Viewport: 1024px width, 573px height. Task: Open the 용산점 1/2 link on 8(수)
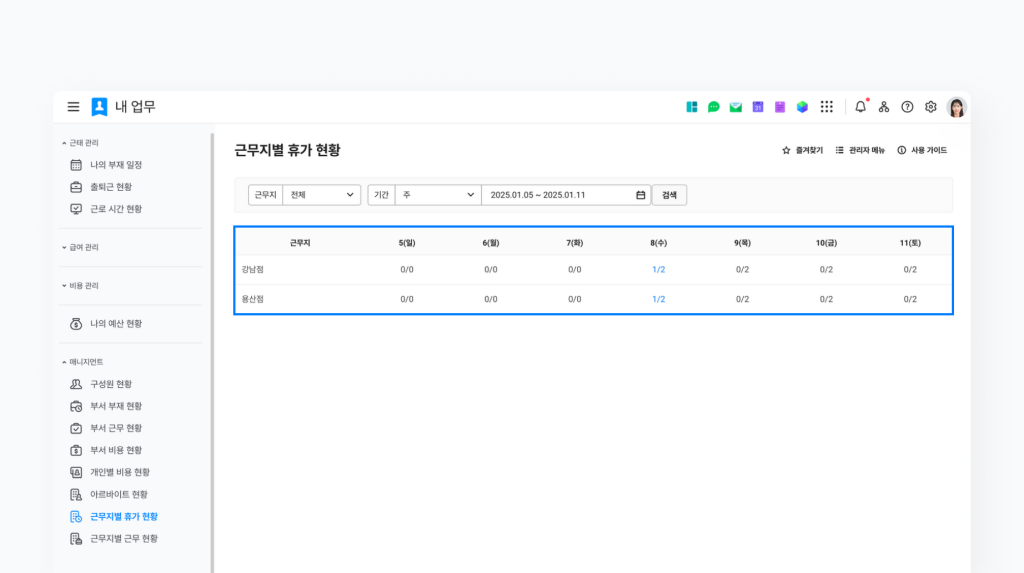(x=658, y=299)
